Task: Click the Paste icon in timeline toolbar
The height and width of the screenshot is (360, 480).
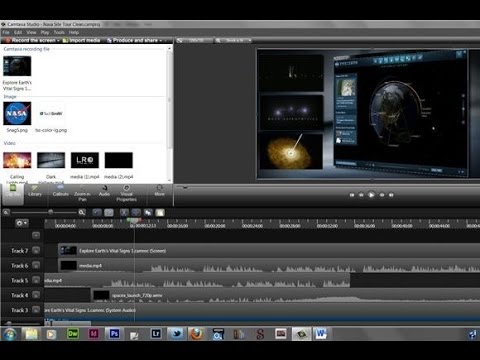Action: (160, 212)
